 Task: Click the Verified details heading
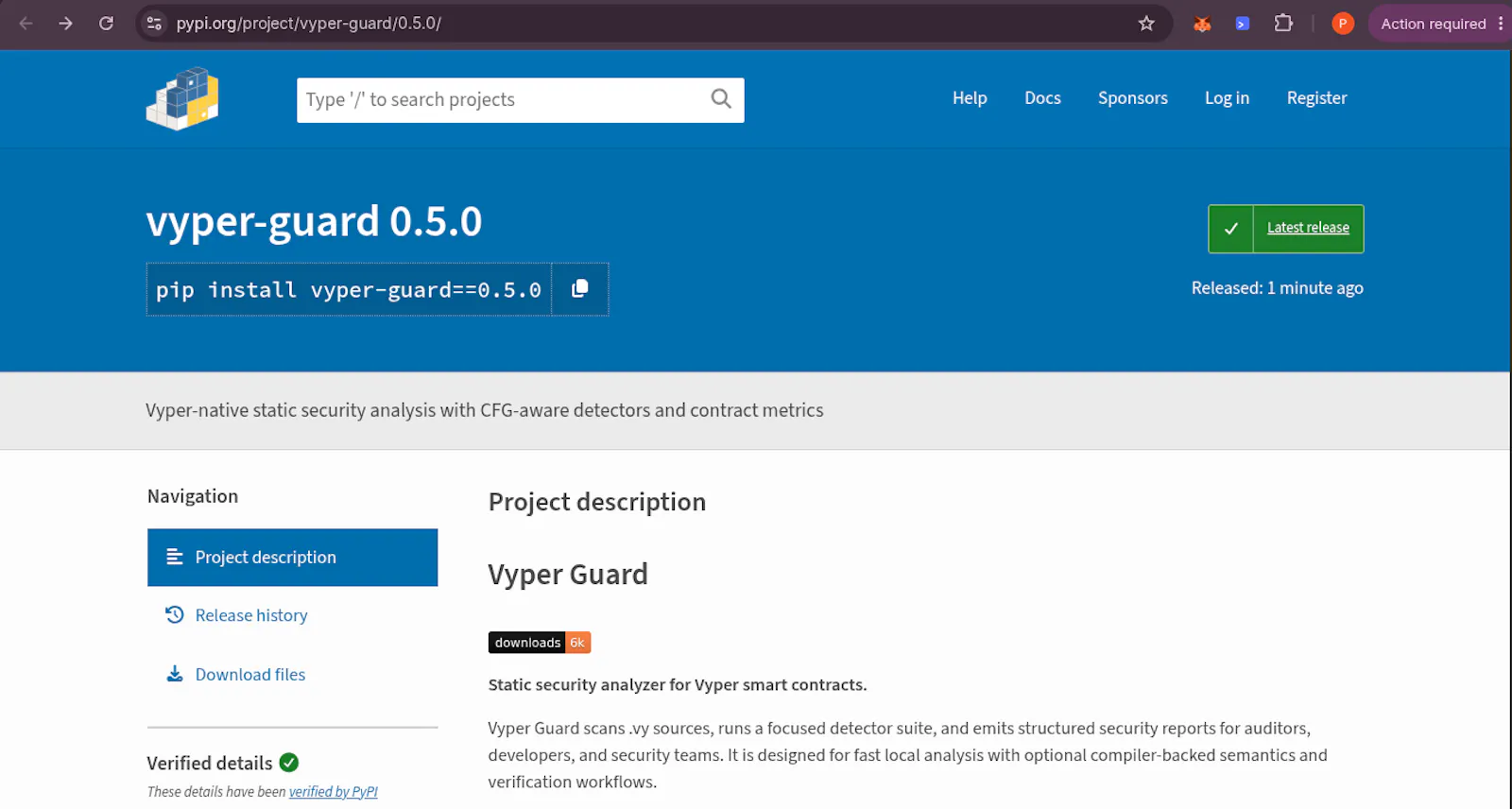(210, 763)
